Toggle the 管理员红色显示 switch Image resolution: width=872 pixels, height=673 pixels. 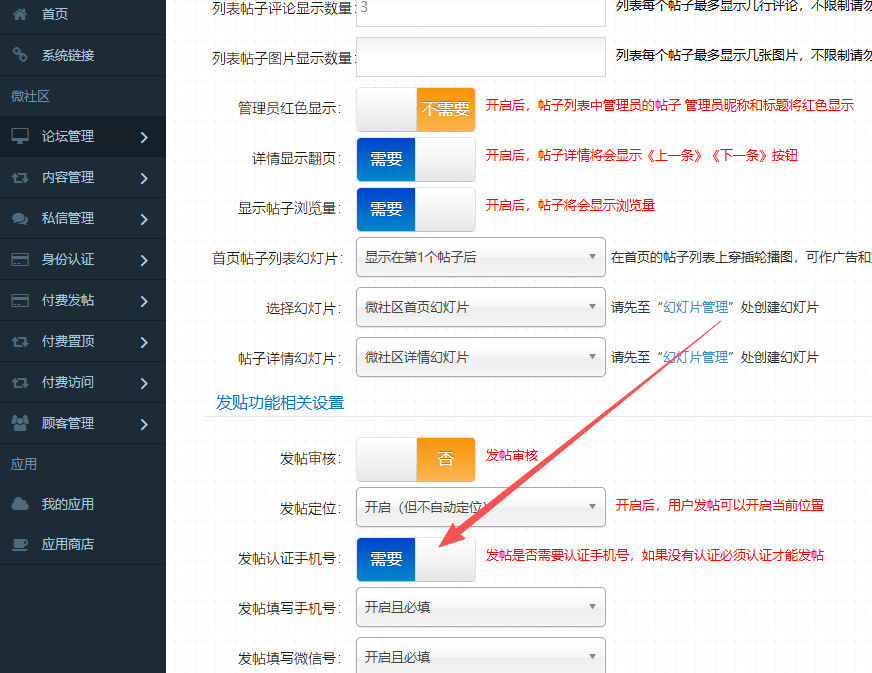pos(416,109)
